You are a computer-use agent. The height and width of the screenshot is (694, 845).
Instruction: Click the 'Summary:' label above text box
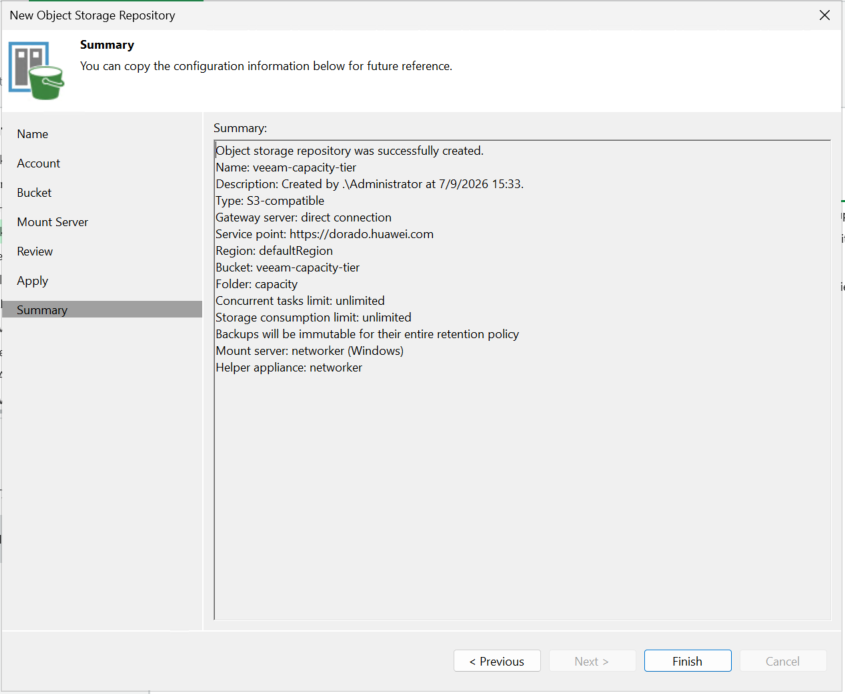pos(240,128)
